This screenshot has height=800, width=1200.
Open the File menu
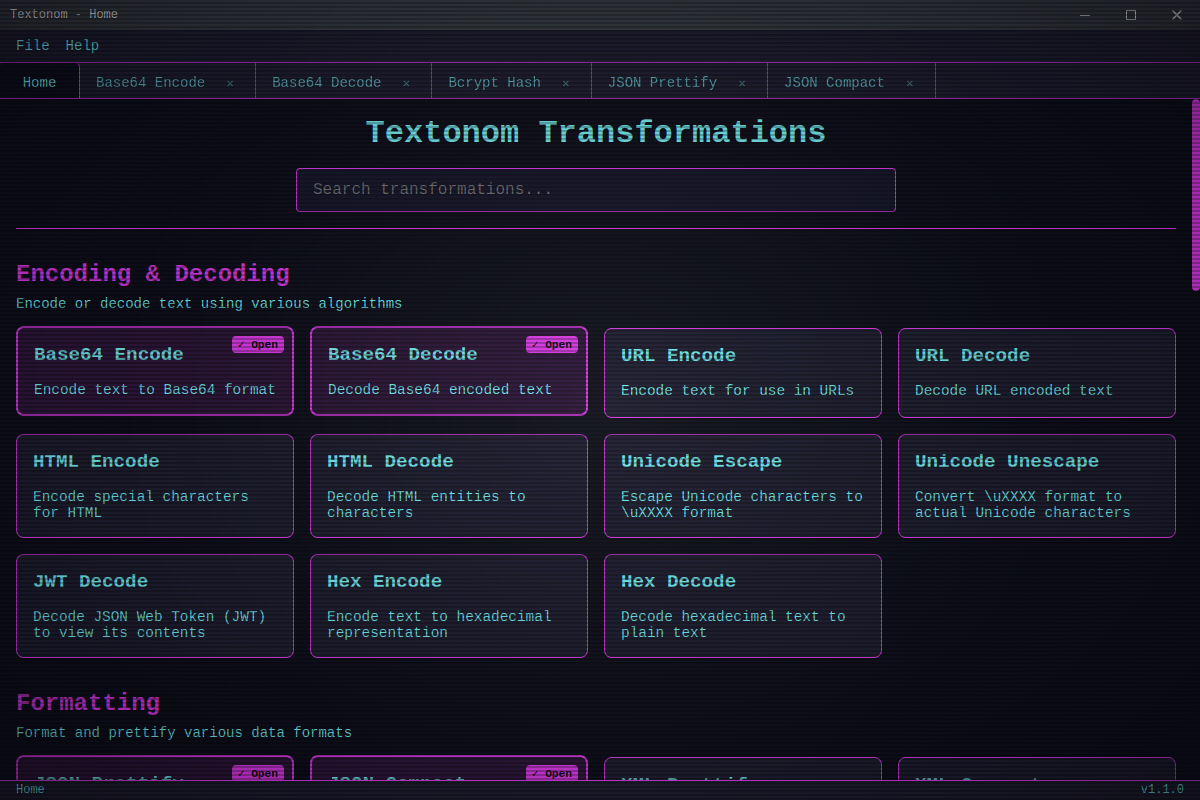(x=32, y=45)
